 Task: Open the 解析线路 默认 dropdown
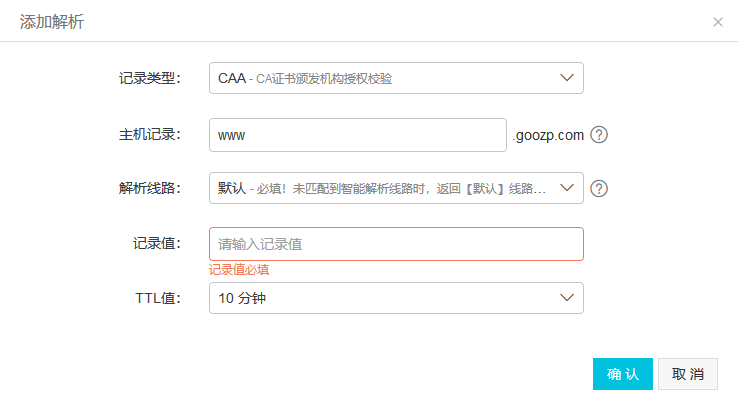click(396, 188)
